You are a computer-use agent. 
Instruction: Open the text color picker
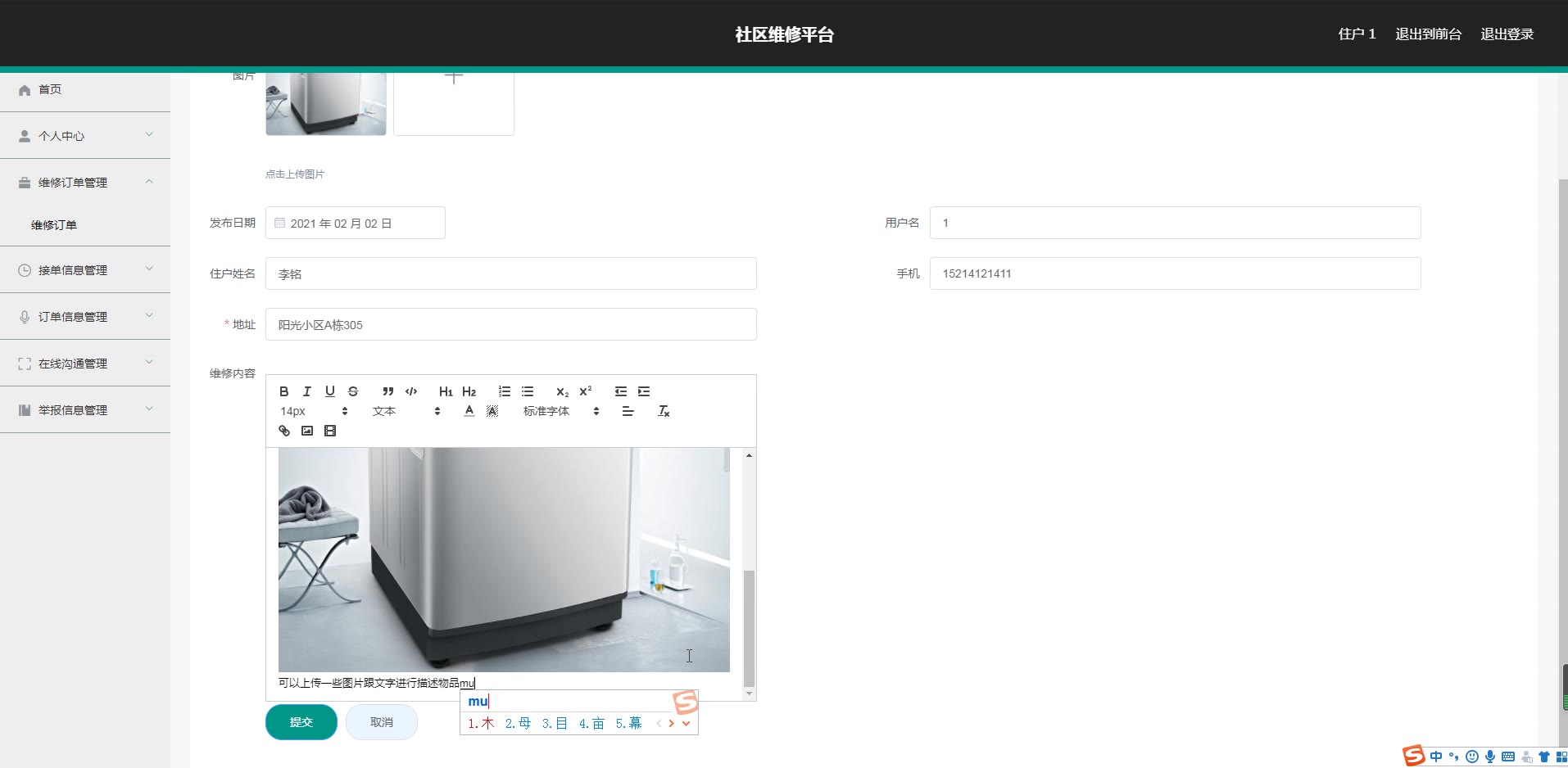tap(469, 411)
